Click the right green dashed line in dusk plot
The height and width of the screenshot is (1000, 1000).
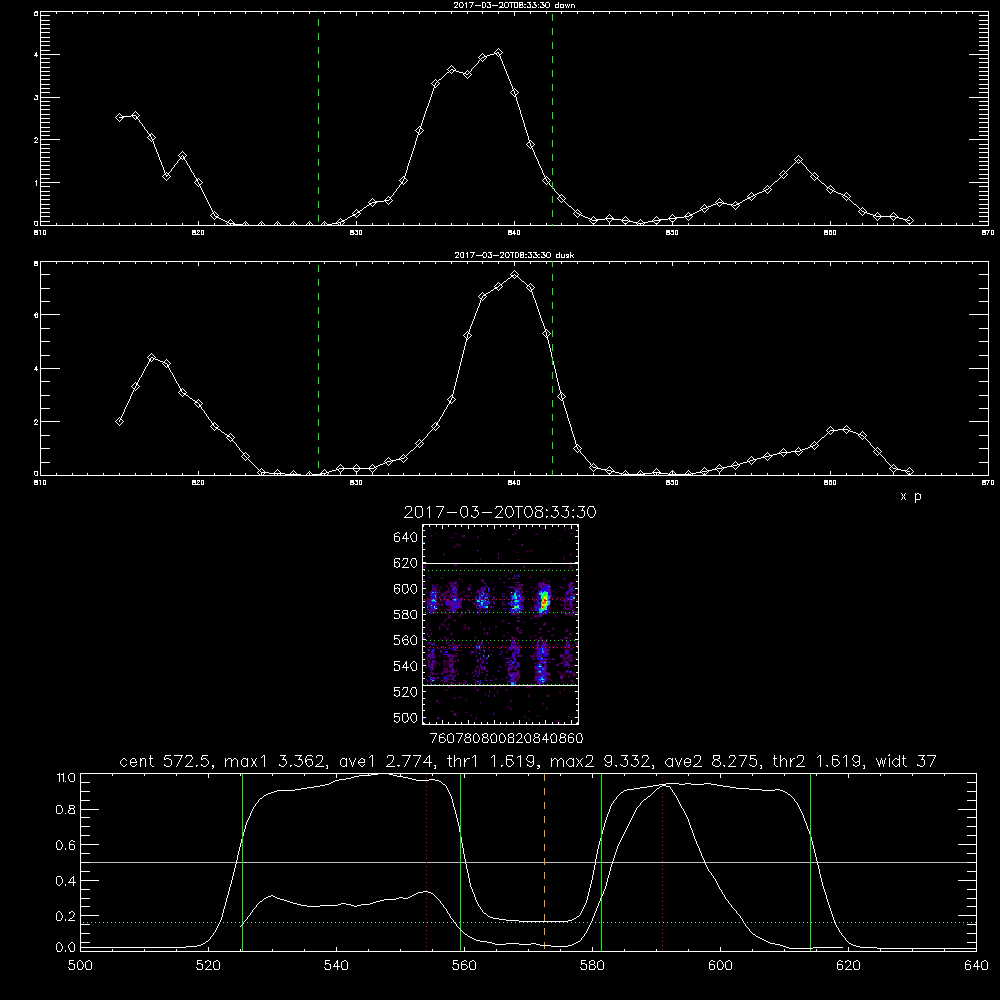(x=552, y=368)
